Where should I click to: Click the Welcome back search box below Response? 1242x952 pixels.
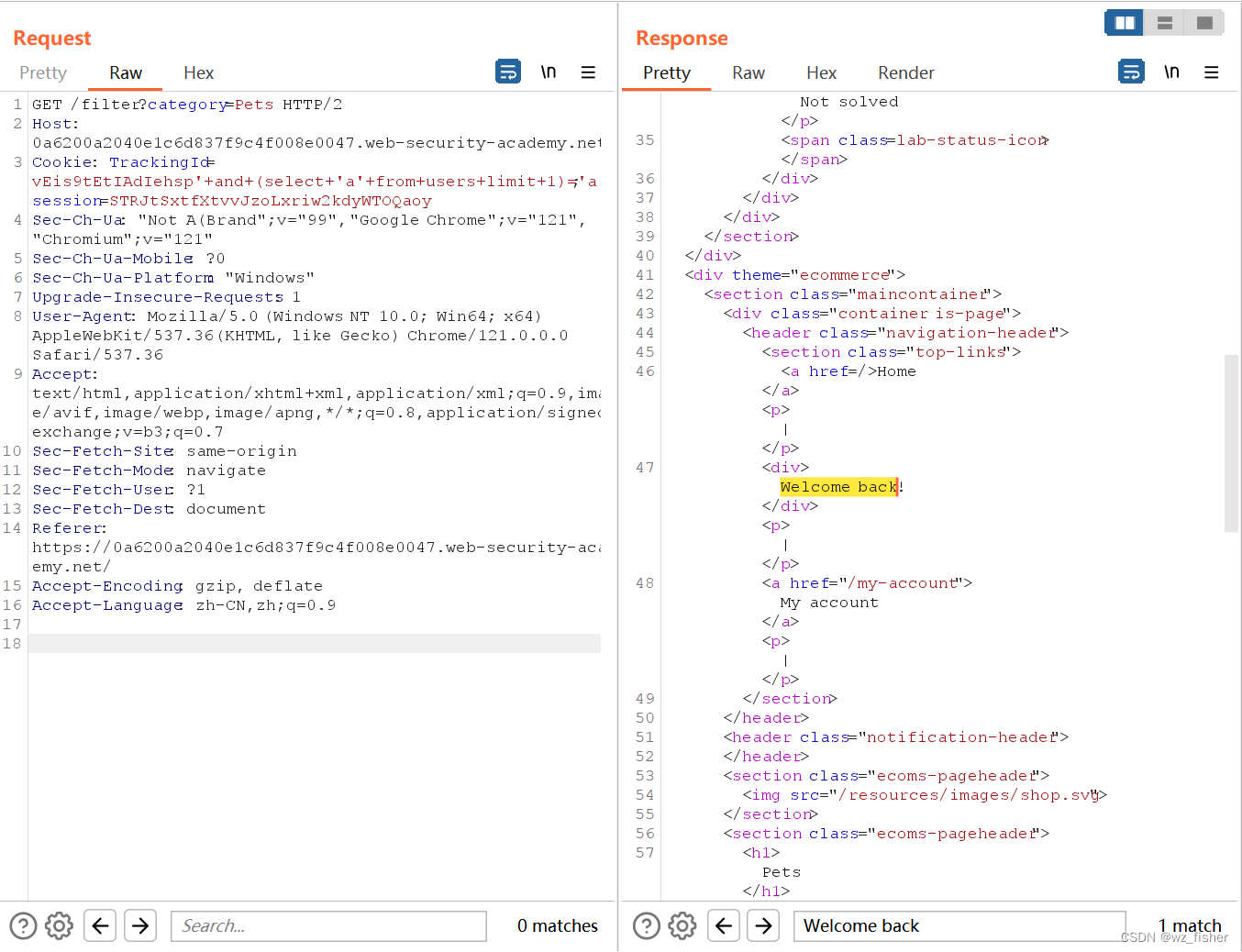click(x=959, y=925)
